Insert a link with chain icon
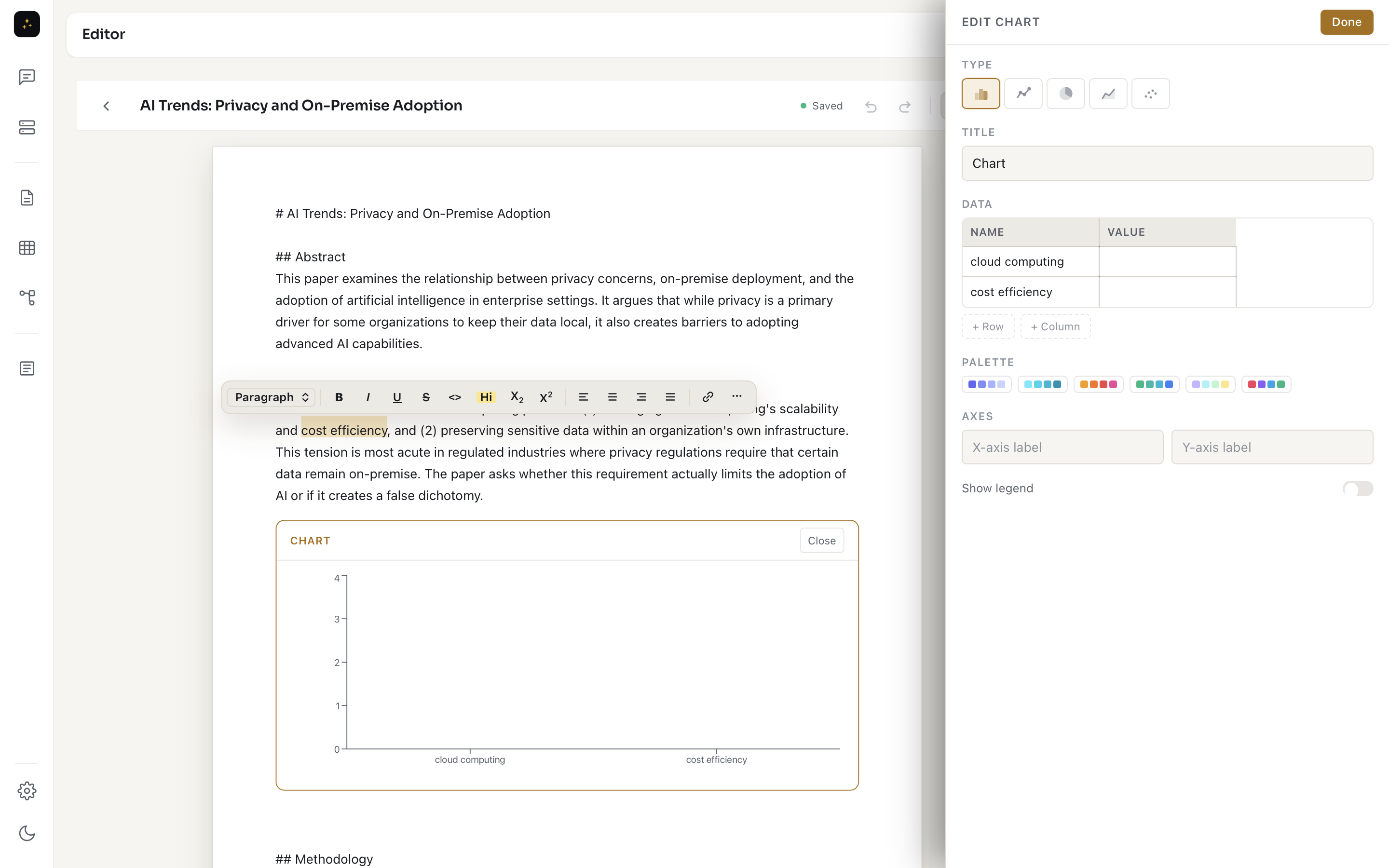1389x868 pixels. [708, 397]
